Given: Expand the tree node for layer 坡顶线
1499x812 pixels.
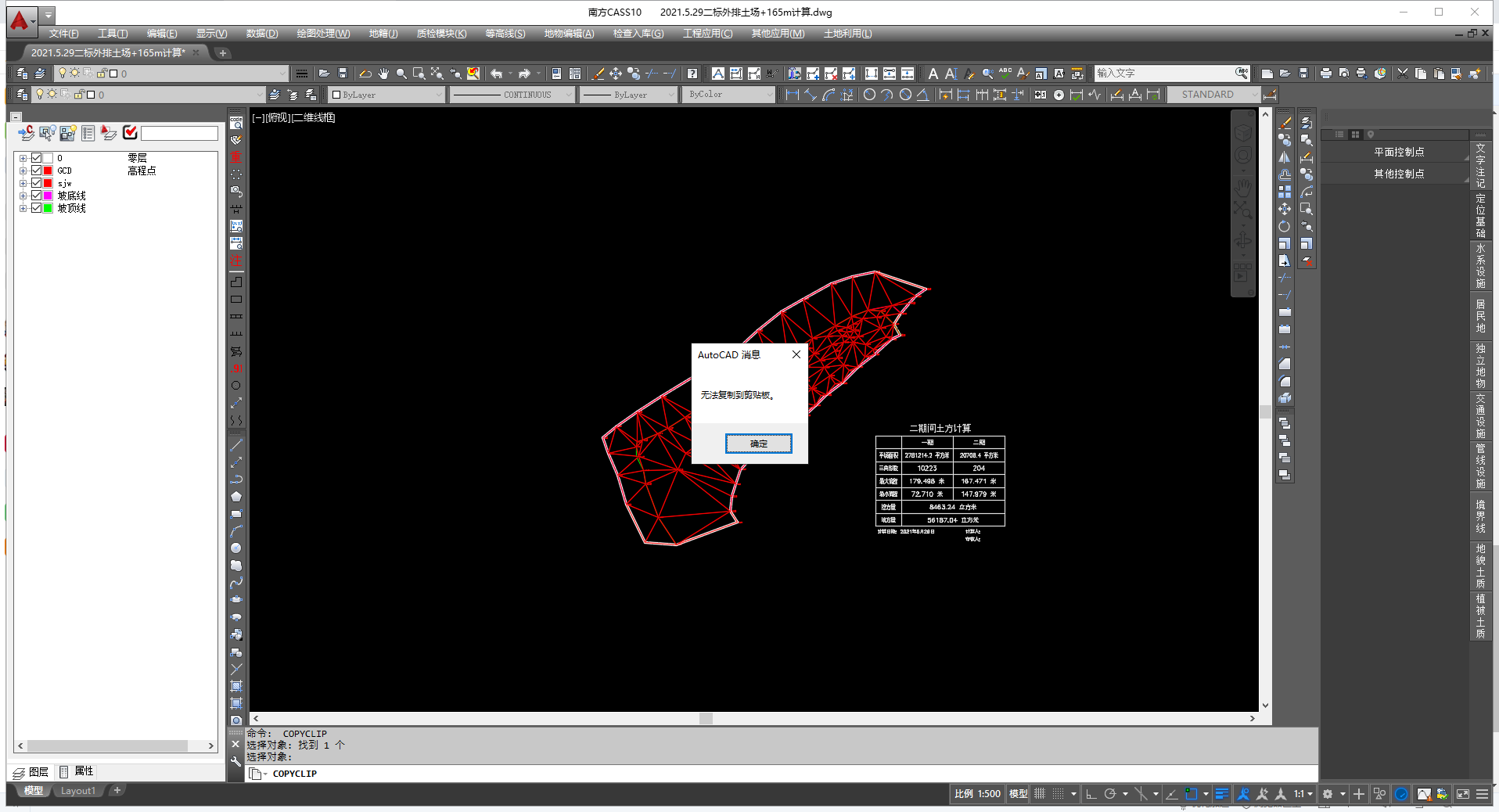Looking at the screenshot, I should point(23,208).
